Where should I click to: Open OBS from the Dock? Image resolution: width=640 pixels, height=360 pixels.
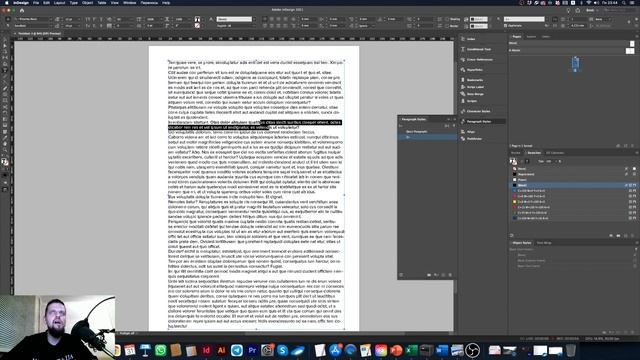(x=472, y=350)
